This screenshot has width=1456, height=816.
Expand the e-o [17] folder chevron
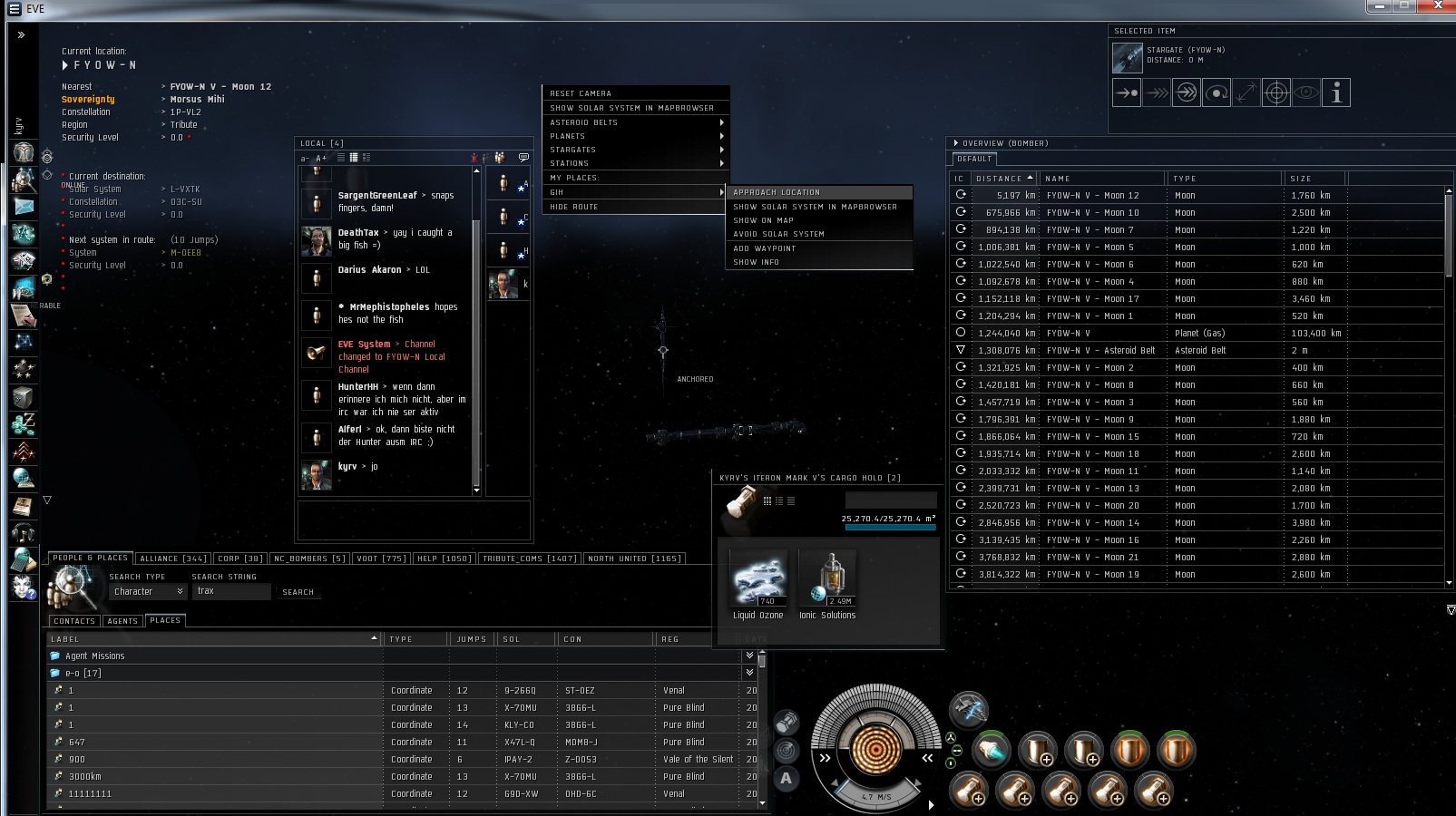(749, 673)
